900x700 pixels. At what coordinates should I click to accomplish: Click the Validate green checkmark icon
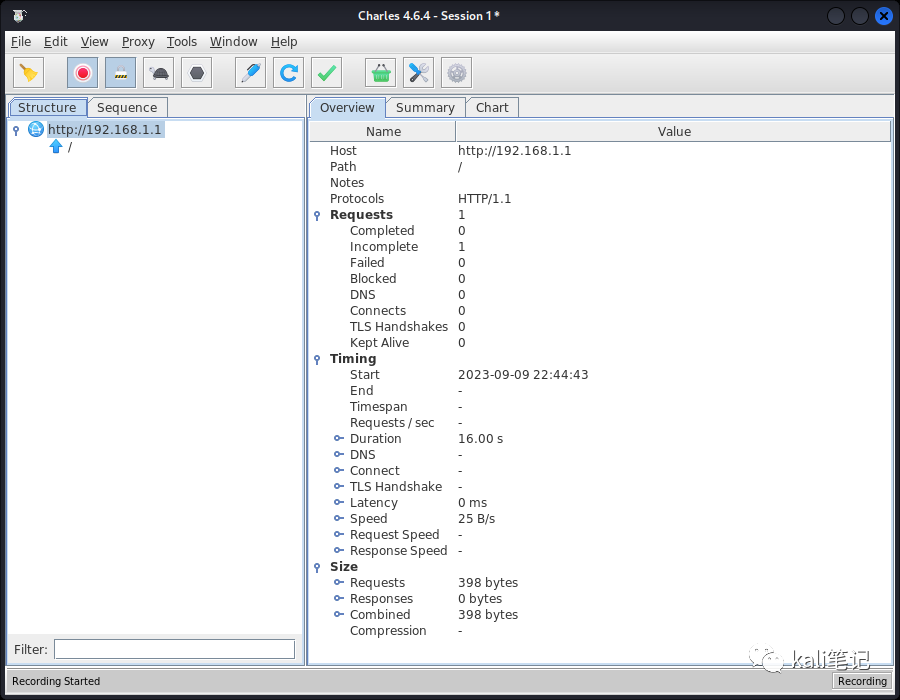point(327,73)
